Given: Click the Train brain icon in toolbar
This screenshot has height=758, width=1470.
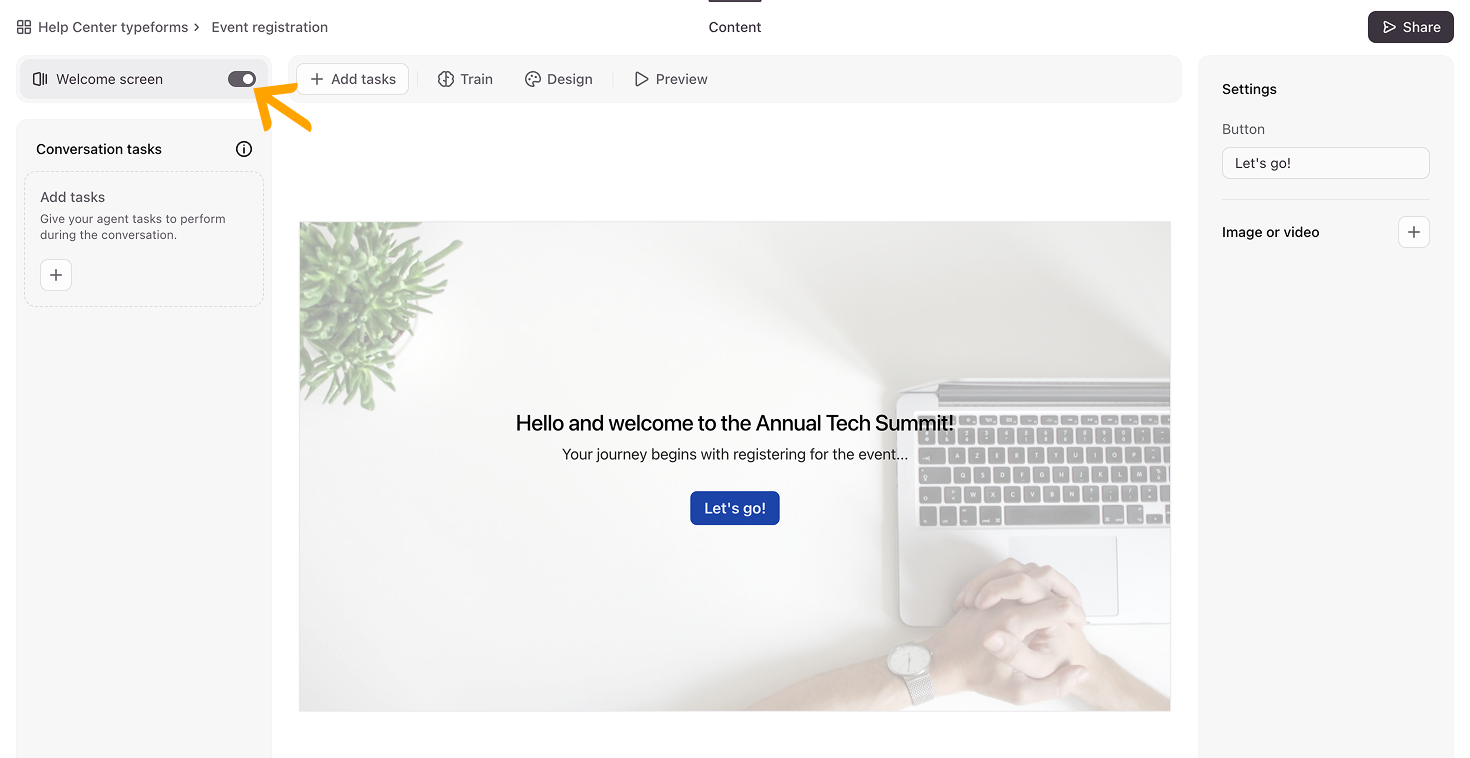Looking at the screenshot, I should [446, 79].
